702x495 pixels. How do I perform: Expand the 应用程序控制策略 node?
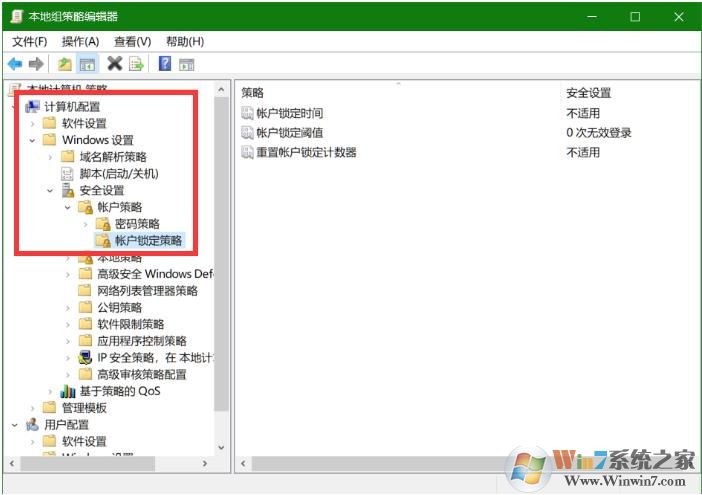tap(68, 341)
